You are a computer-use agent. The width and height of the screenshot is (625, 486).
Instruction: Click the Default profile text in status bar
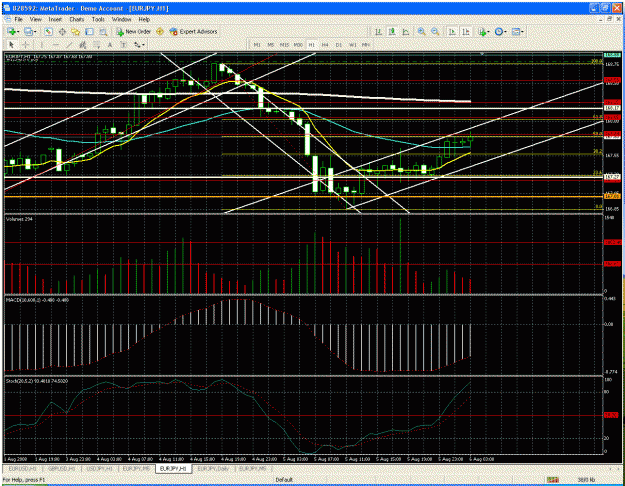284,480
